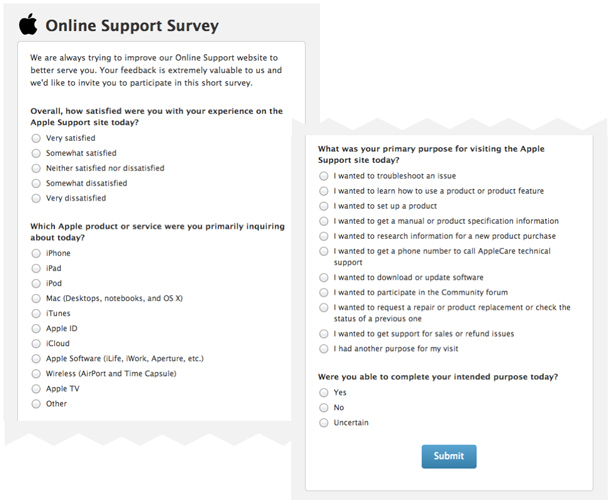Select the iTunes option
This screenshot has height=504, width=610.
click(36, 314)
